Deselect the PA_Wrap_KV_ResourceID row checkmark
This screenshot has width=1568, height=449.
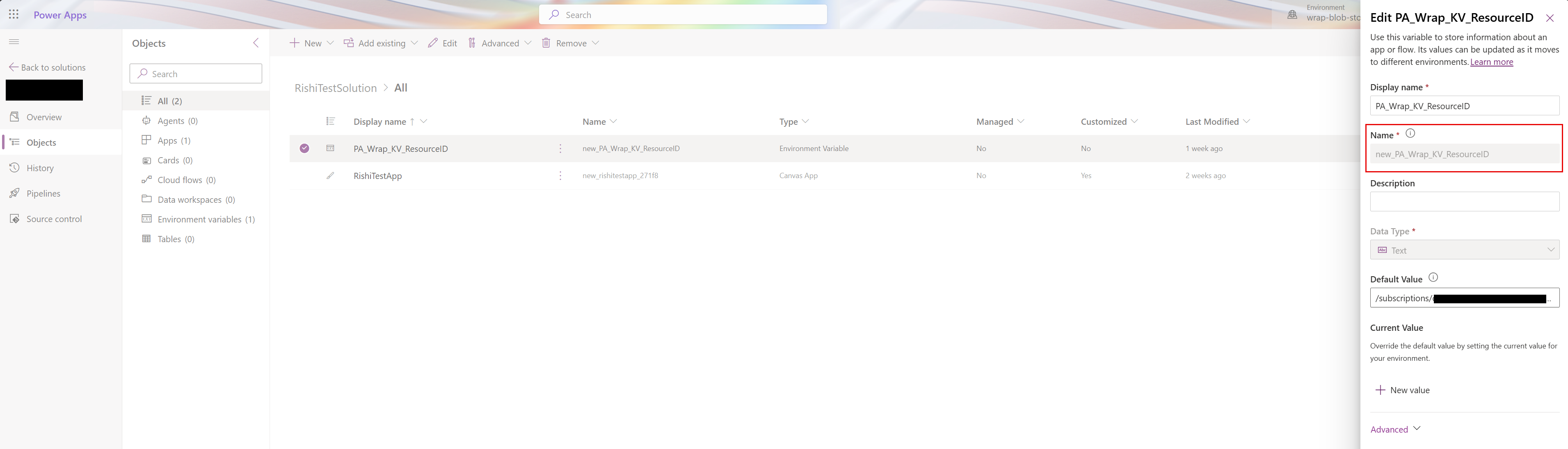[304, 148]
